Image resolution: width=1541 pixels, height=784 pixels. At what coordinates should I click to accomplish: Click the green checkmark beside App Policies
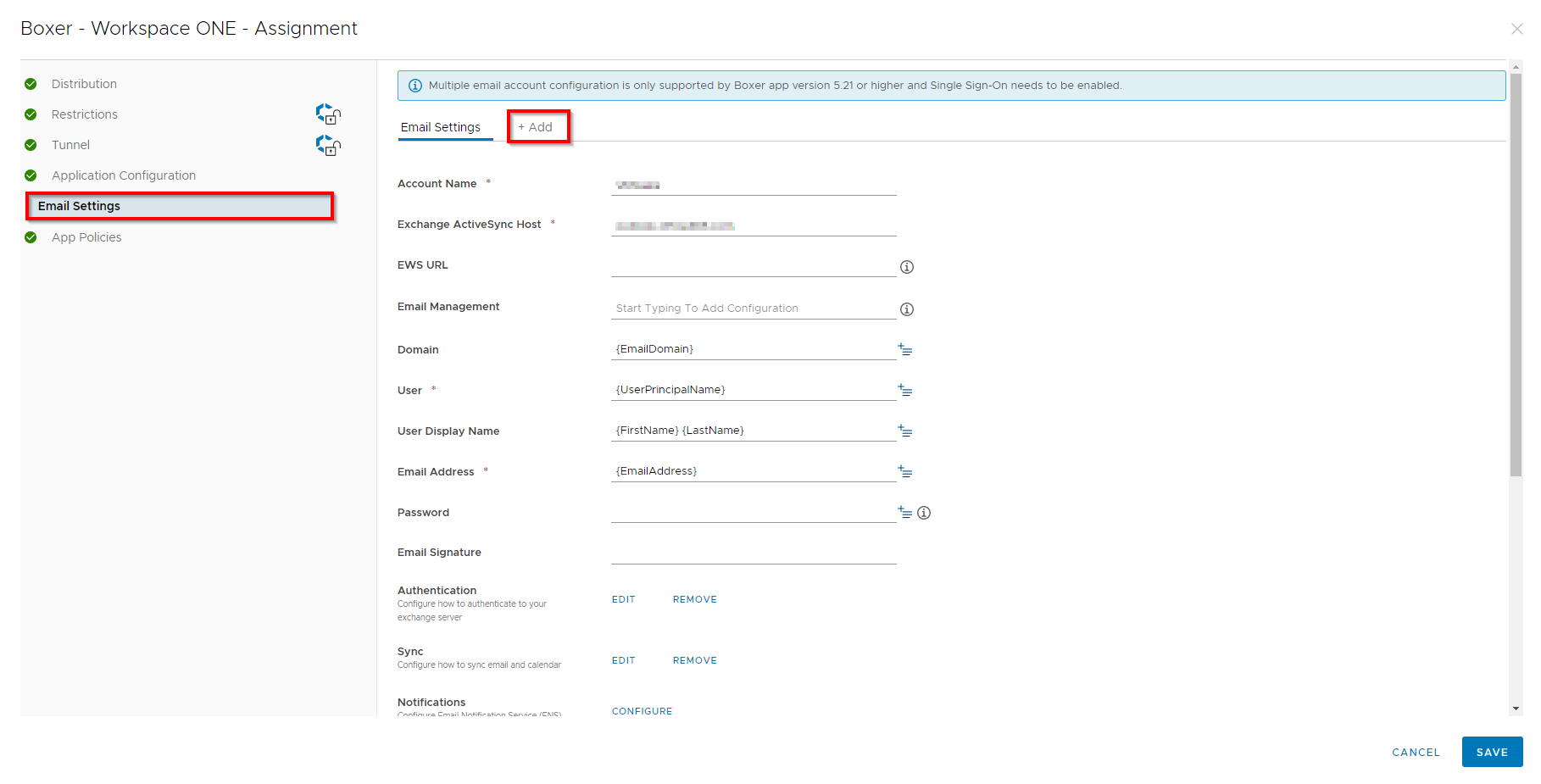31,237
